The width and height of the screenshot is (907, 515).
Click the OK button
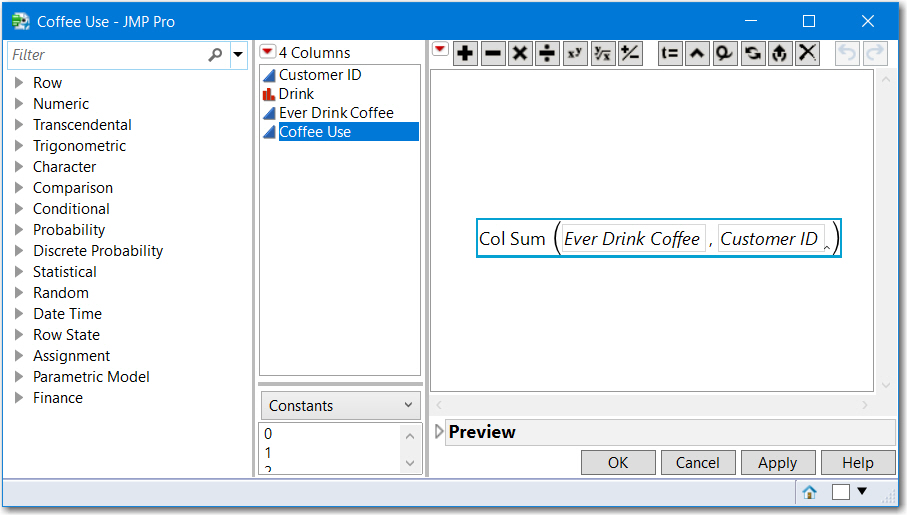(618, 463)
